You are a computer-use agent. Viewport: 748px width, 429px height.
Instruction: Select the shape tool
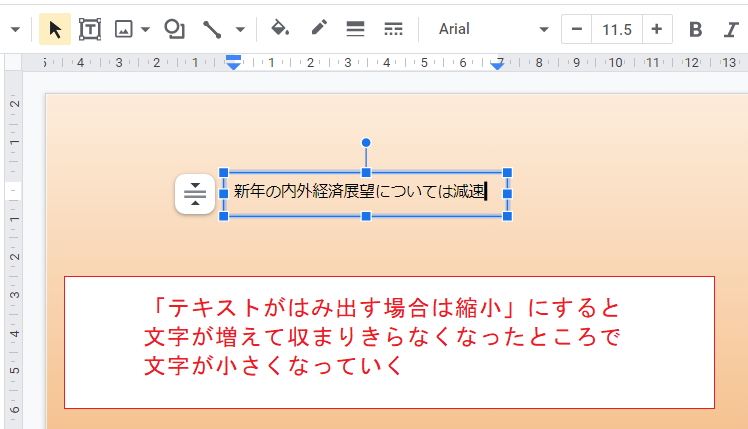click(174, 29)
